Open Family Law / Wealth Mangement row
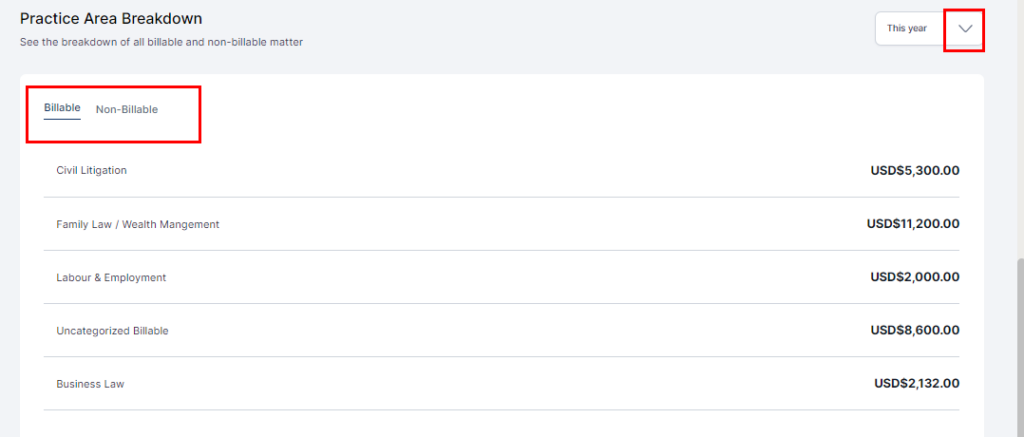This screenshot has height=437, width=1024. pyautogui.click(x=138, y=224)
